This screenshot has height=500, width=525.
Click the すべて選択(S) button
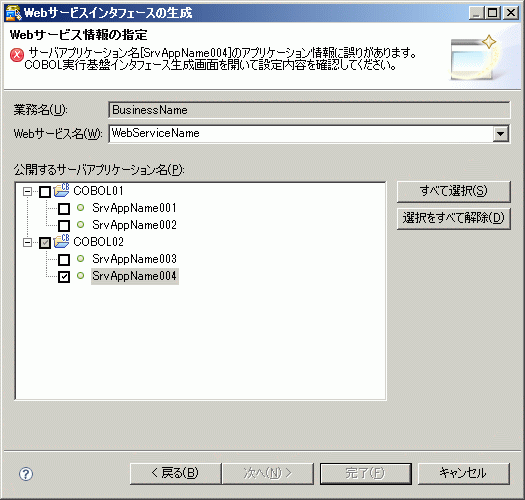click(454, 192)
